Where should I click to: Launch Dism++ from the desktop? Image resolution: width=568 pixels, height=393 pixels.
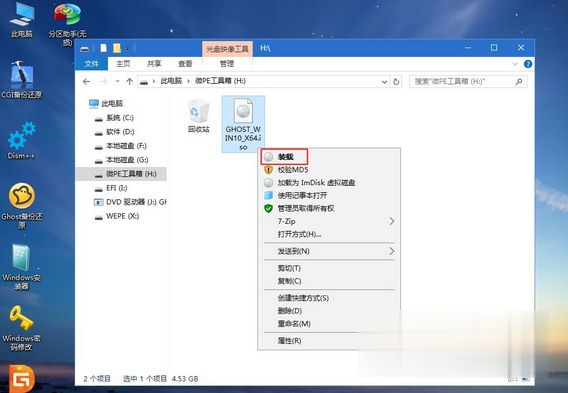point(22,141)
